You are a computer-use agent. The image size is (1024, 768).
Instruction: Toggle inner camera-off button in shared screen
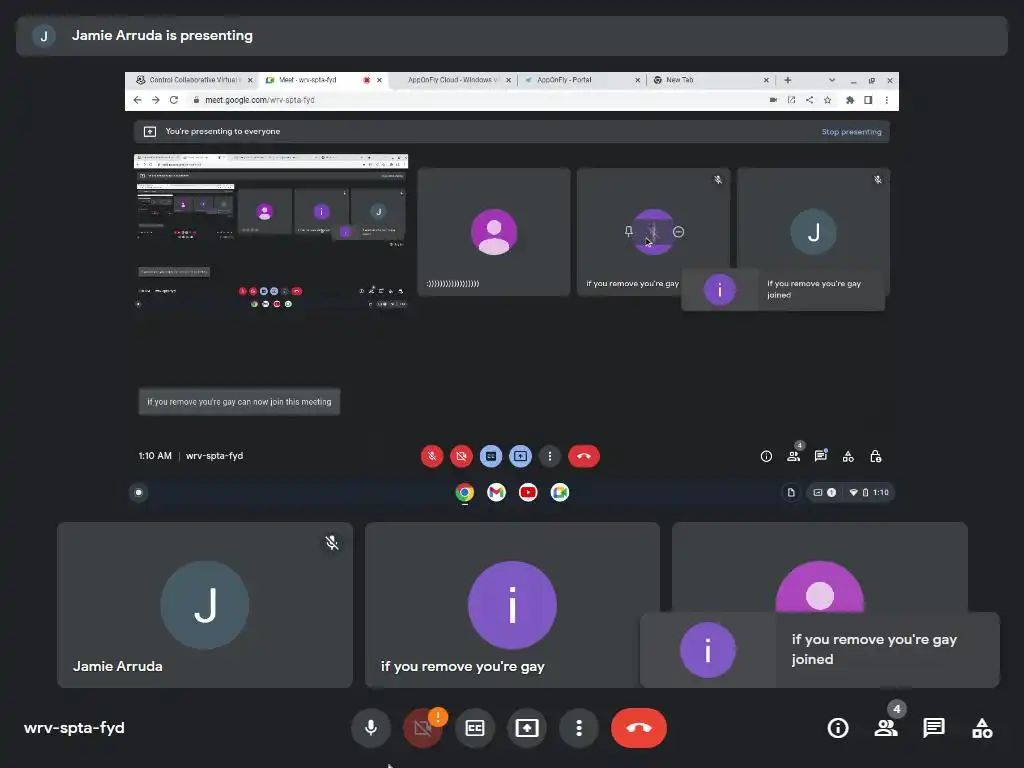click(461, 456)
